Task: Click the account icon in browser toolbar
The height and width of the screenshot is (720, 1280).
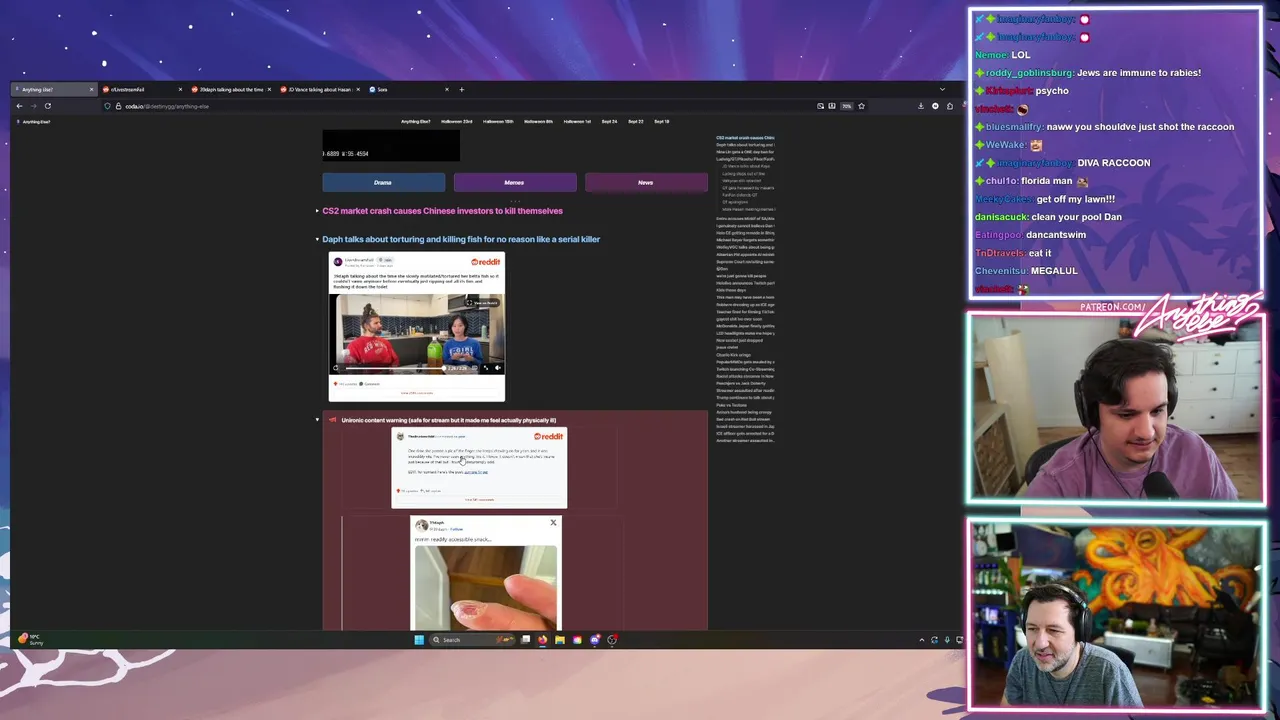Action: pos(936,106)
